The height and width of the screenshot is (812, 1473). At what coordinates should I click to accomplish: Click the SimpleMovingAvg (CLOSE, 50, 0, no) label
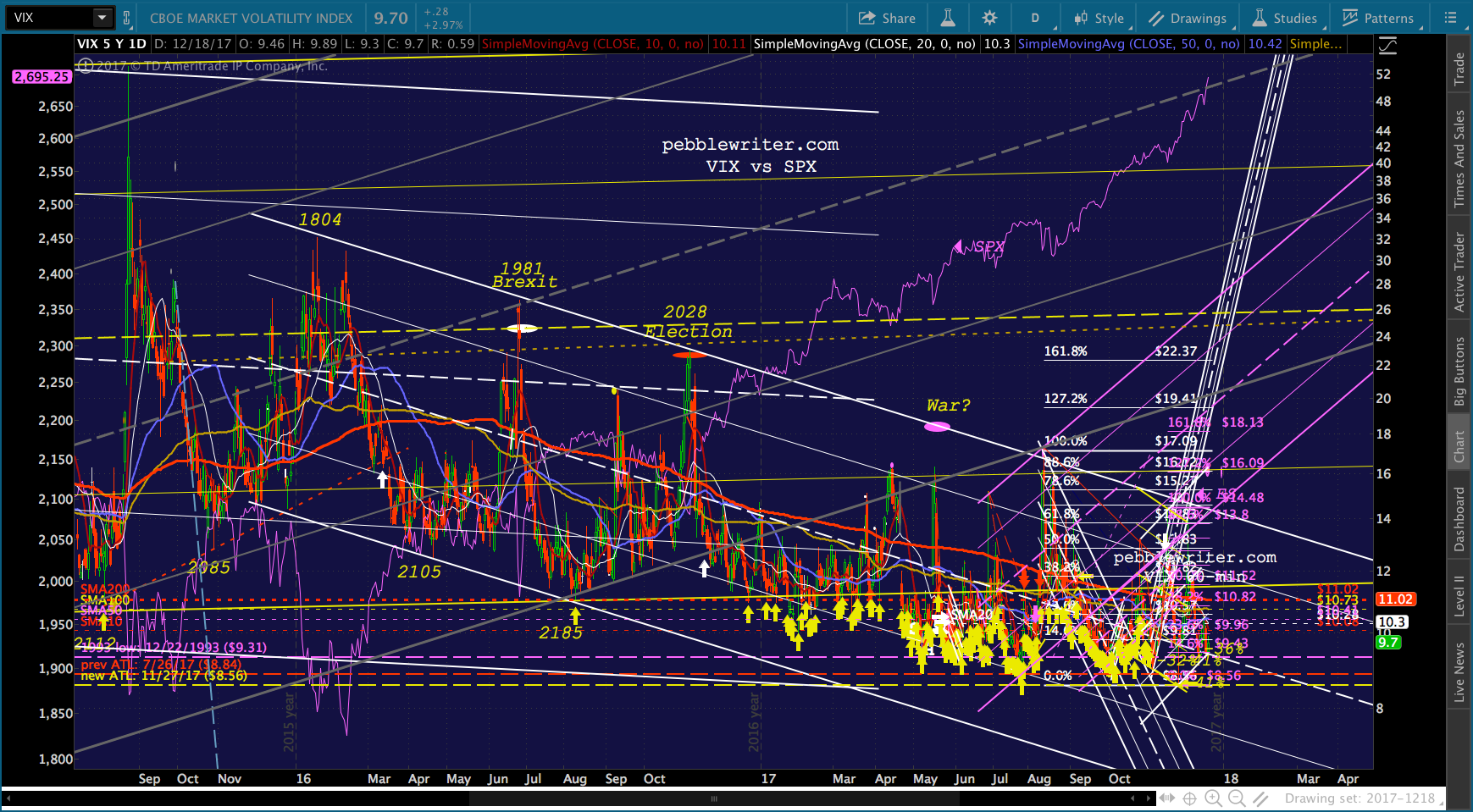[1129, 44]
